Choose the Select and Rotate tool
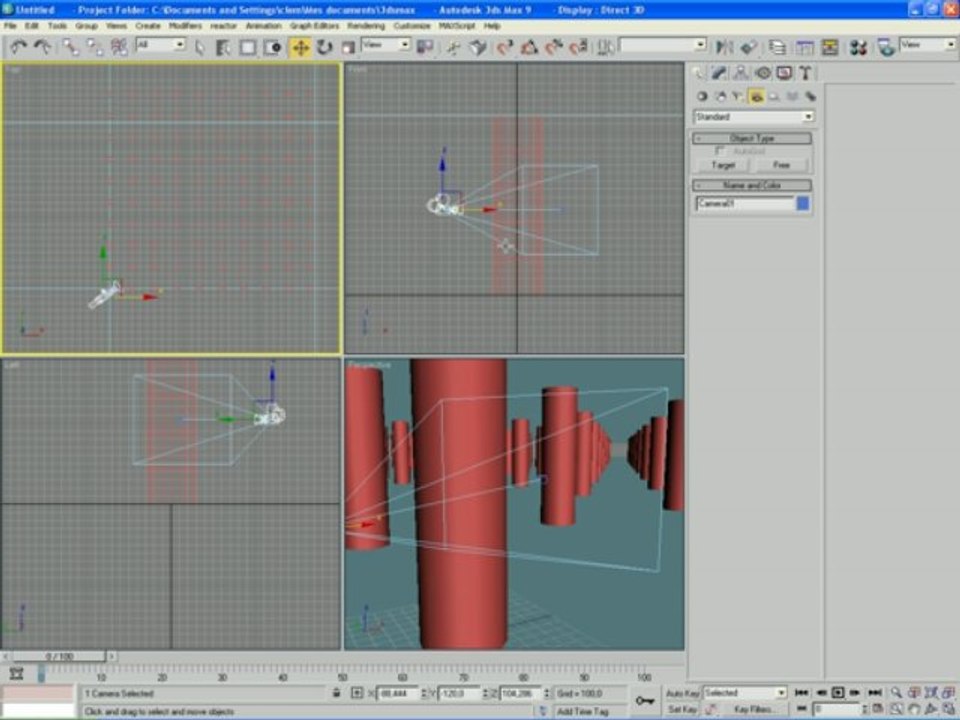The image size is (960, 720). pyautogui.click(x=325, y=47)
